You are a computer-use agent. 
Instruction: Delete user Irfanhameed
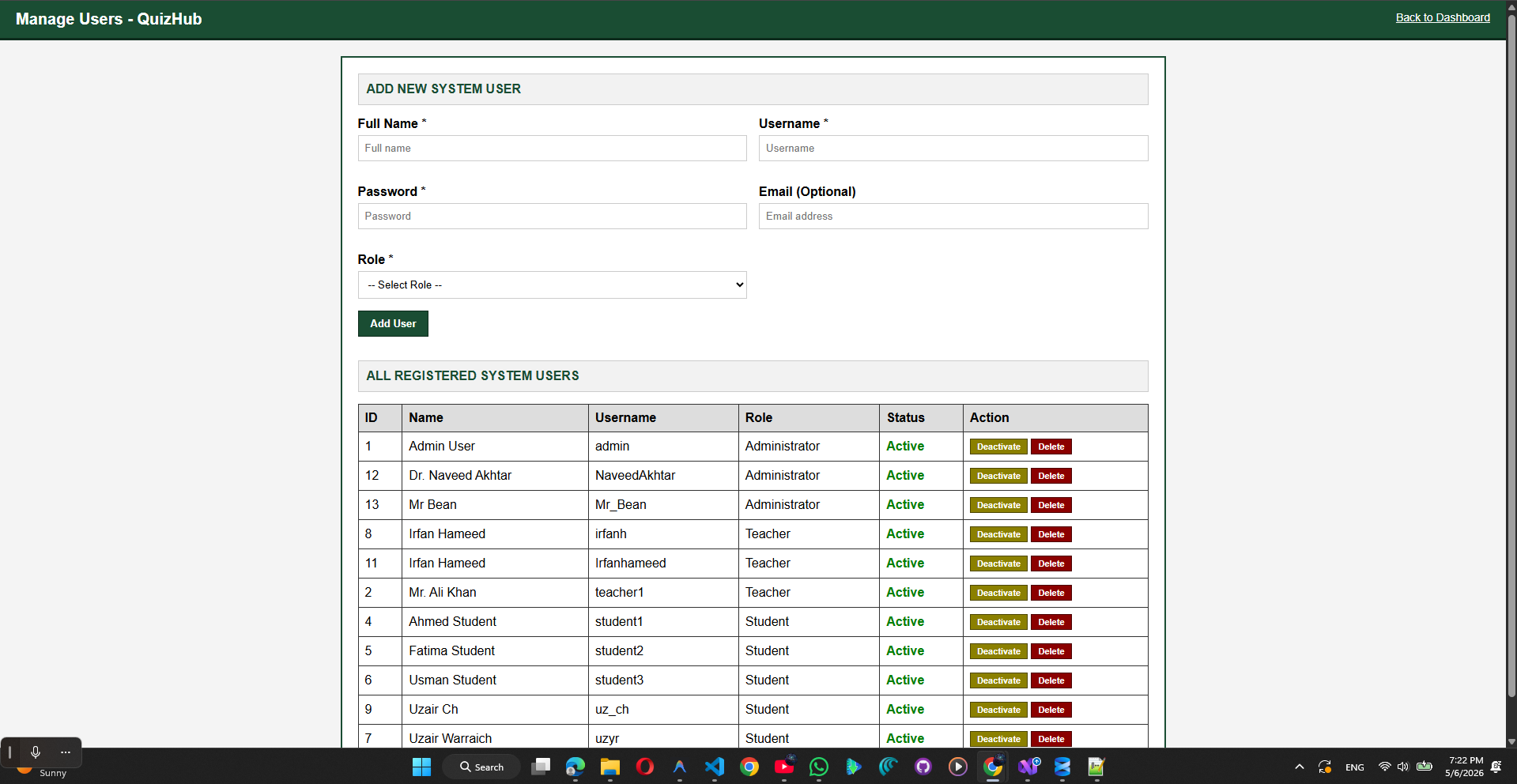[1051, 563]
